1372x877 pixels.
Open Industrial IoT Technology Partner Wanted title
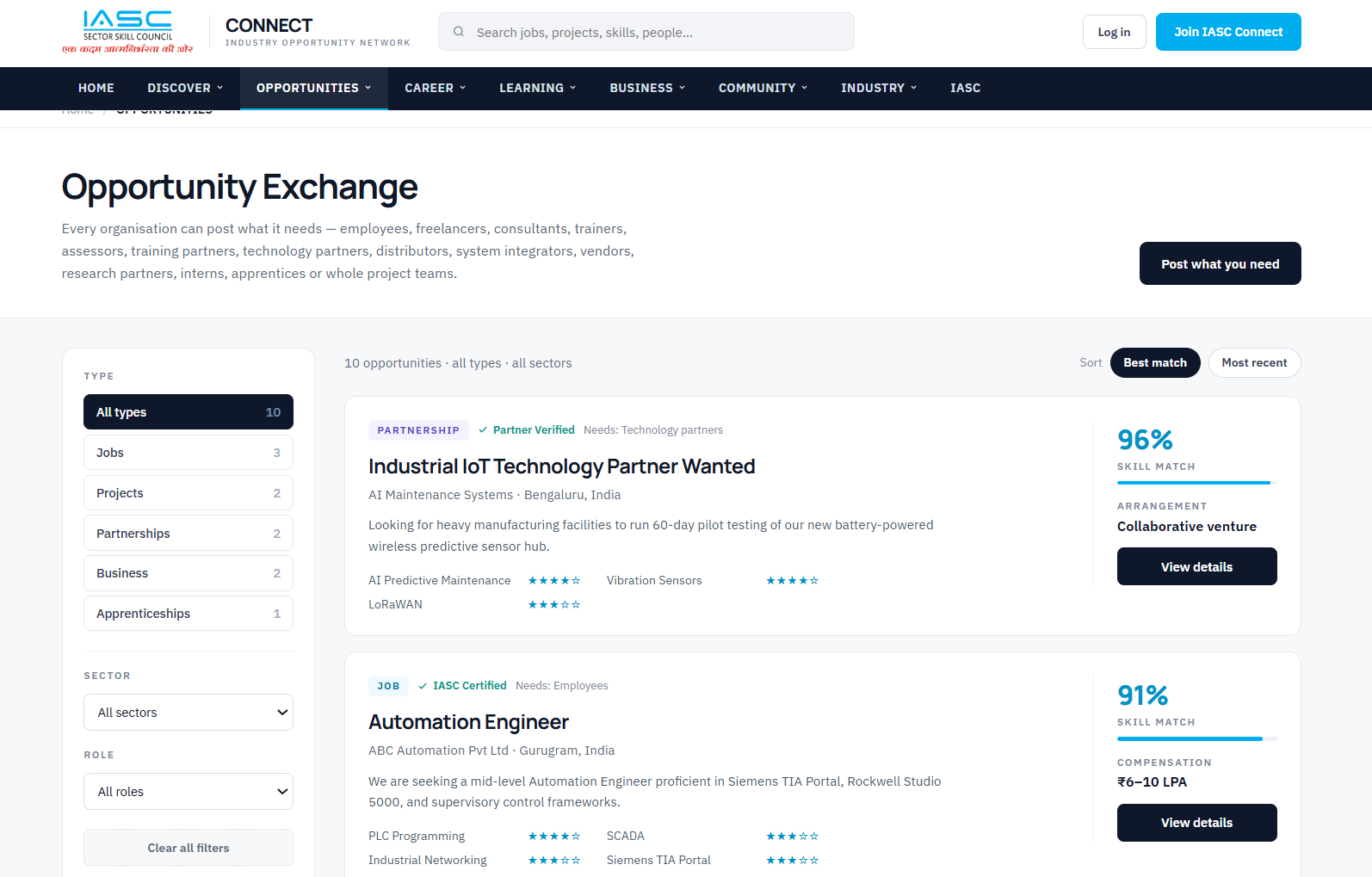[x=562, y=466]
